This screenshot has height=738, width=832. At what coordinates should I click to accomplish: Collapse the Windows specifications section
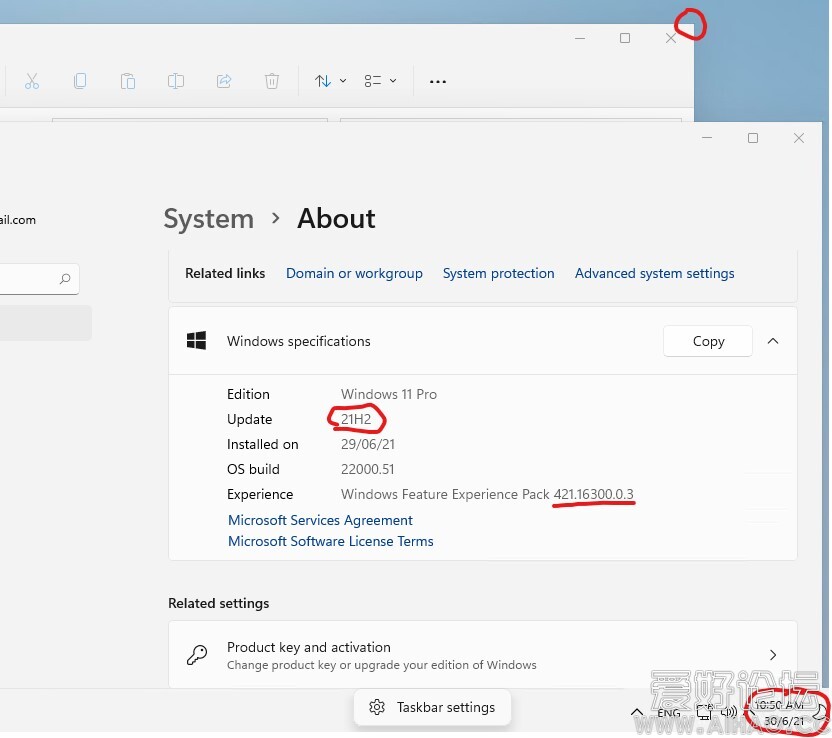(x=772, y=341)
